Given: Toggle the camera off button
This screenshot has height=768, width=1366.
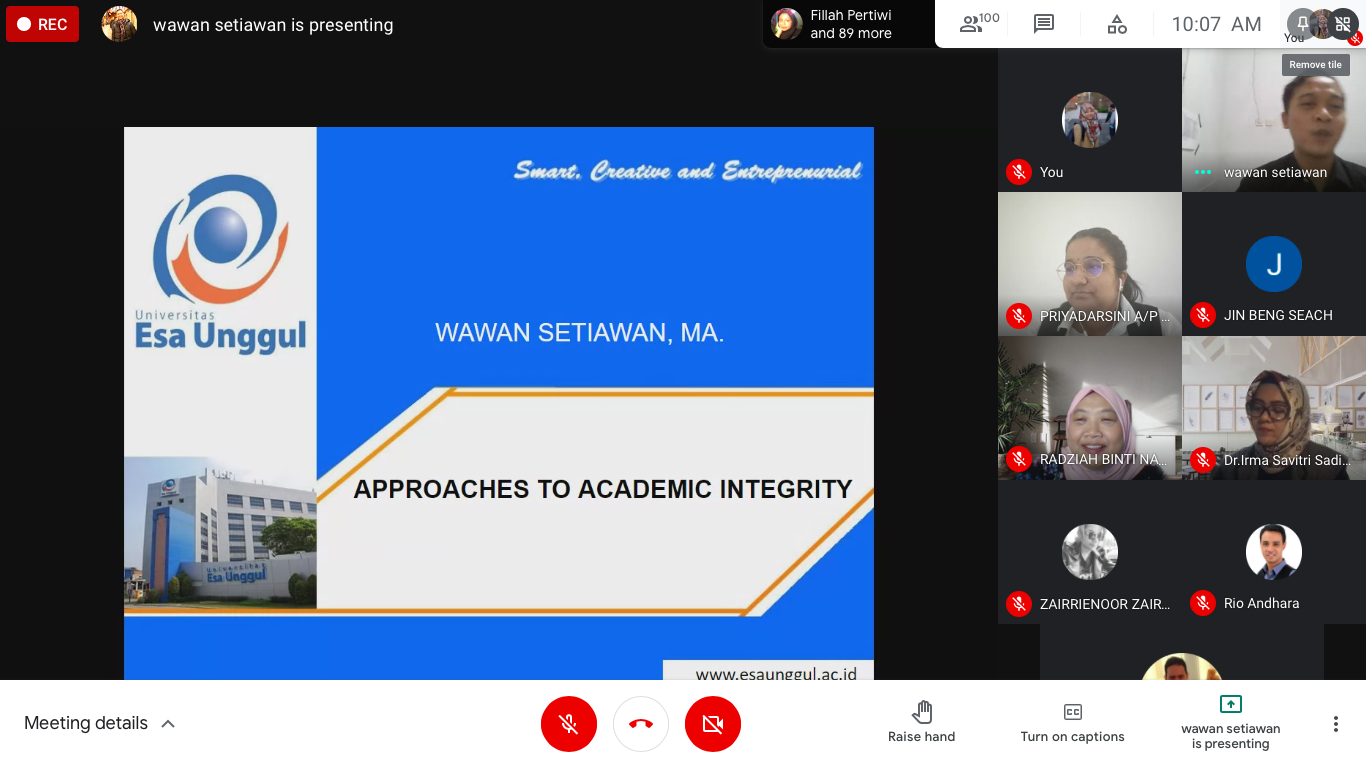Looking at the screenshot, I should pos(713,724).
